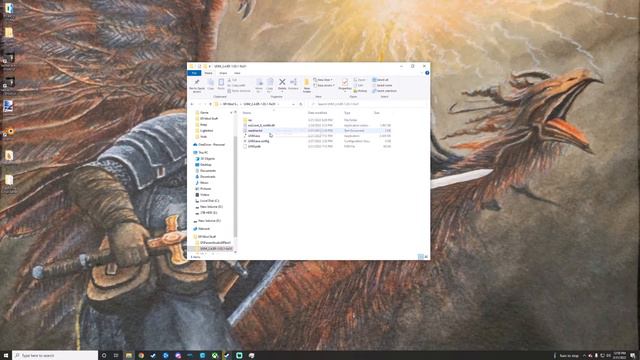Open the New item dropdown
The height and width of the screenshot is (360, 640).
(323, 80)
